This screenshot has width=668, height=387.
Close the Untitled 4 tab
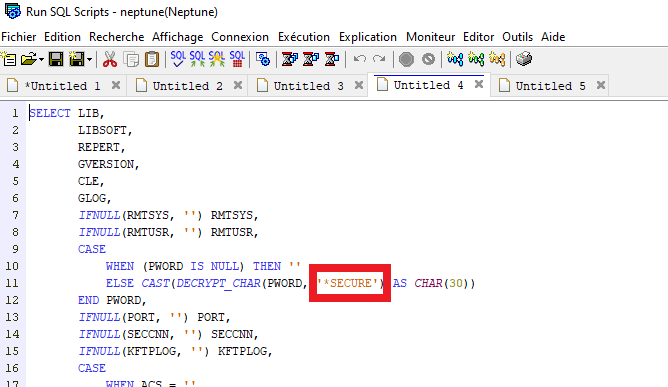[479, 84]
